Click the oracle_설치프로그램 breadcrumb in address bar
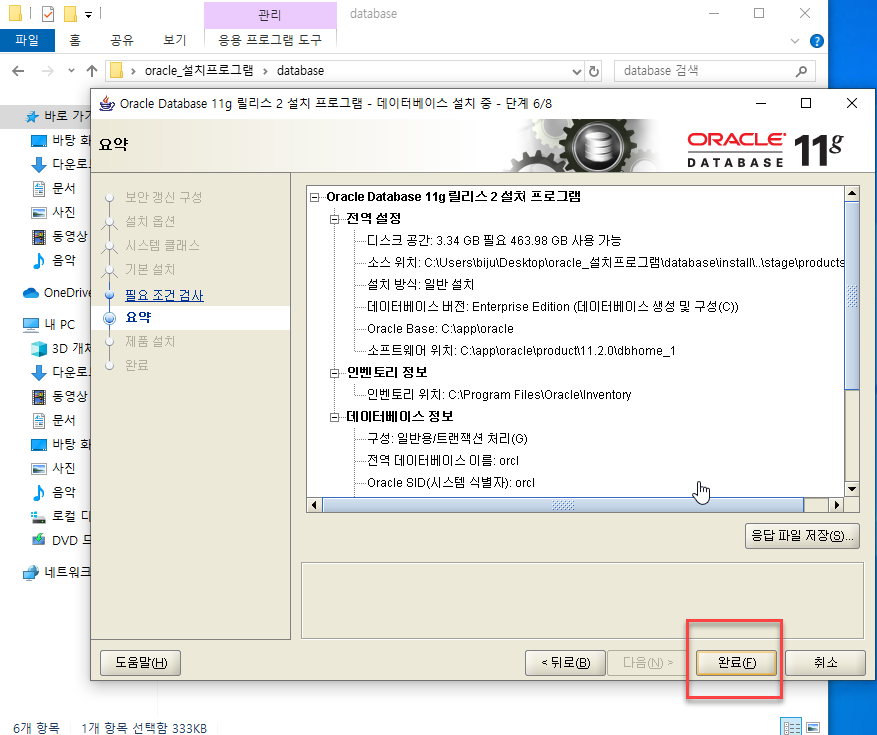 [199, 70]
